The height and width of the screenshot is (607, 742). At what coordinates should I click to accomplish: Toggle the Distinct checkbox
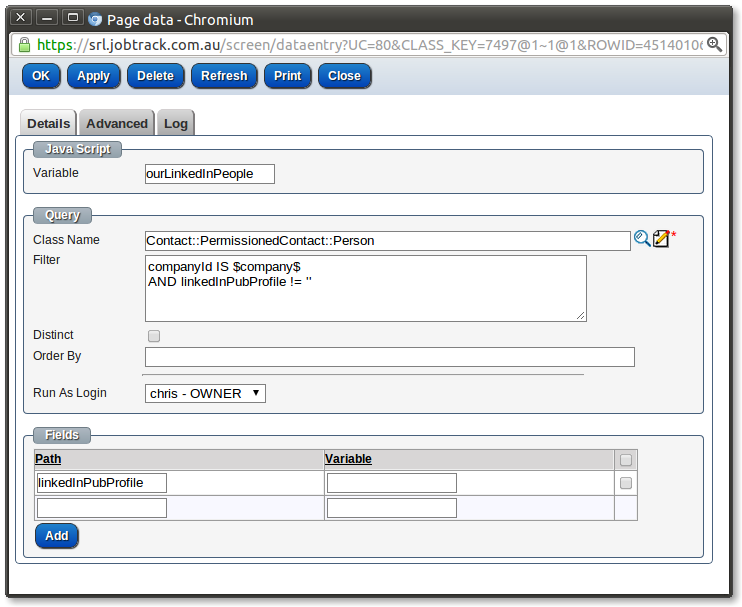(x=154, y=336)
